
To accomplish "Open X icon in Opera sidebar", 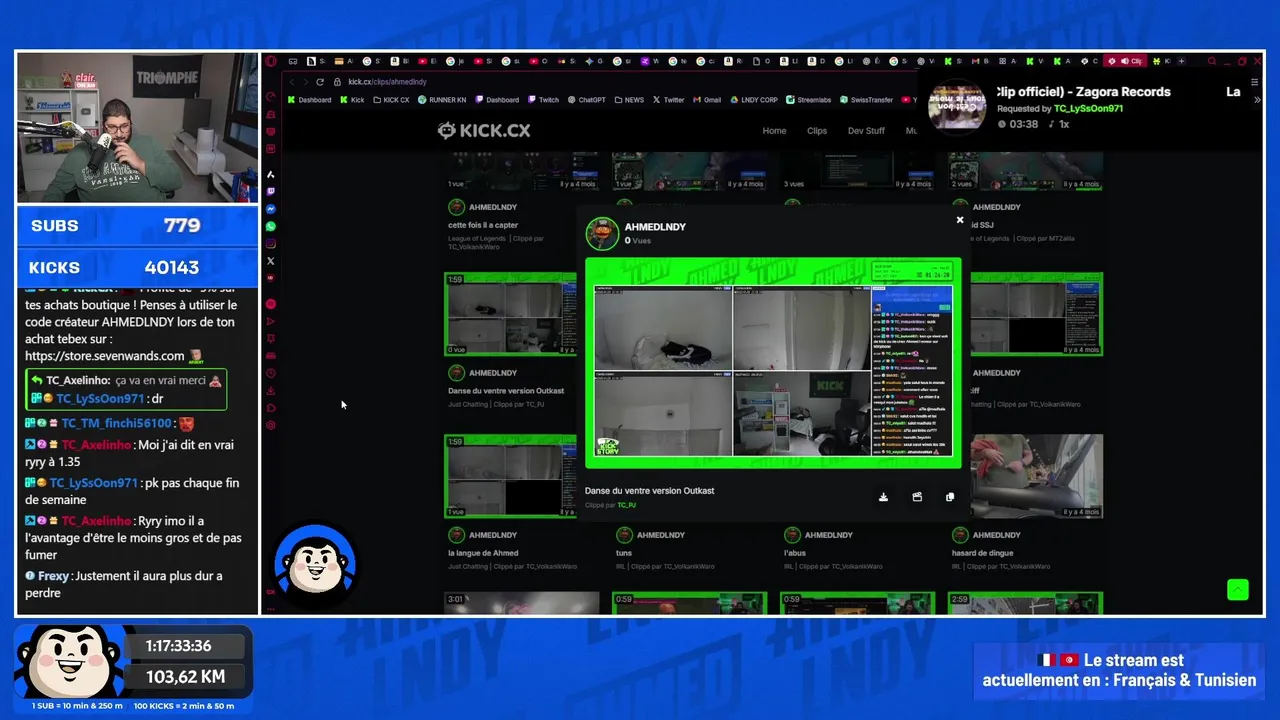I will [271, 261].
